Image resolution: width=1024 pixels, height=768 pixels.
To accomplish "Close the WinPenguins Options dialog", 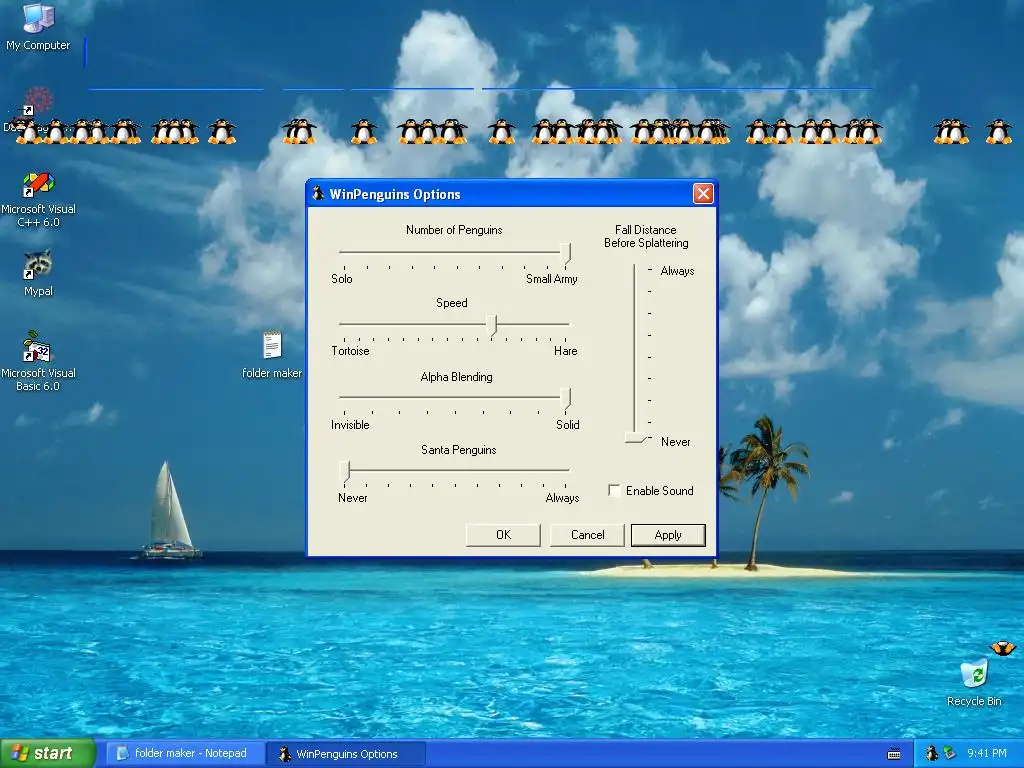I will pyautogui.click(x=703, y=193).
